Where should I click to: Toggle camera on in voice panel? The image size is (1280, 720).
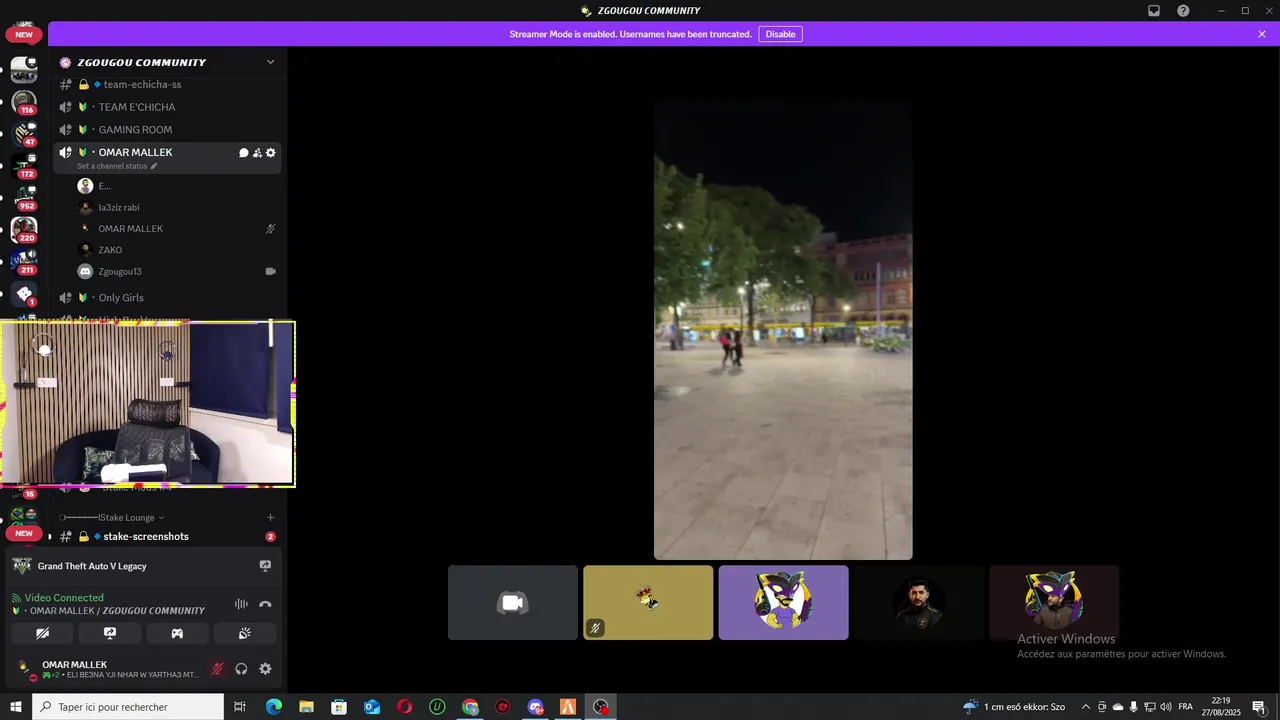tap(42, 633)
